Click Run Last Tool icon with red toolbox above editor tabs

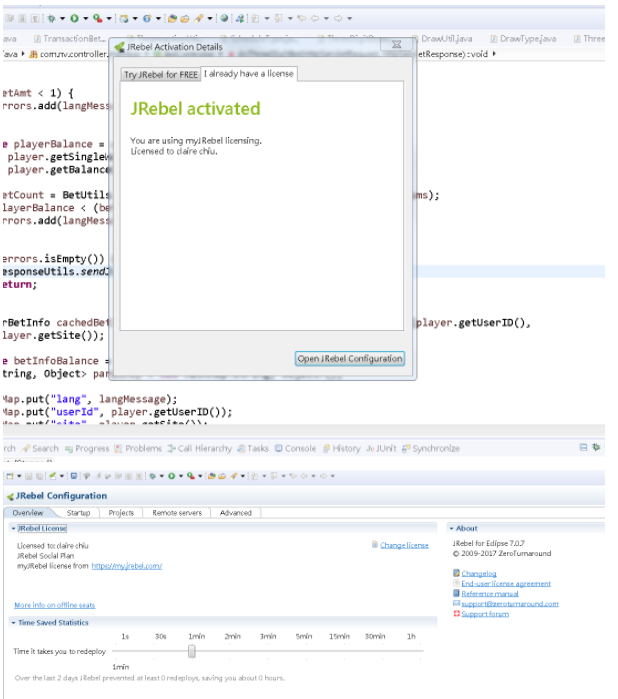[98, 18]
